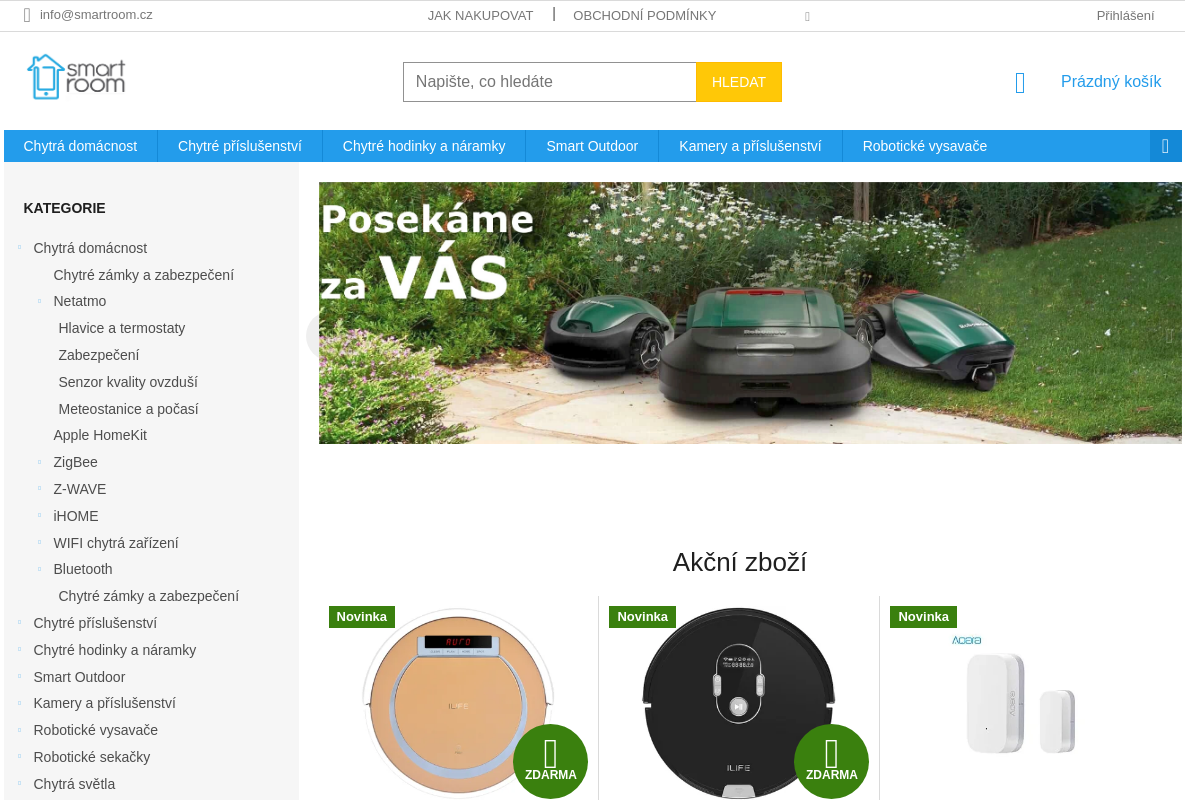Expand the ZigBee category

pos(40,462)
